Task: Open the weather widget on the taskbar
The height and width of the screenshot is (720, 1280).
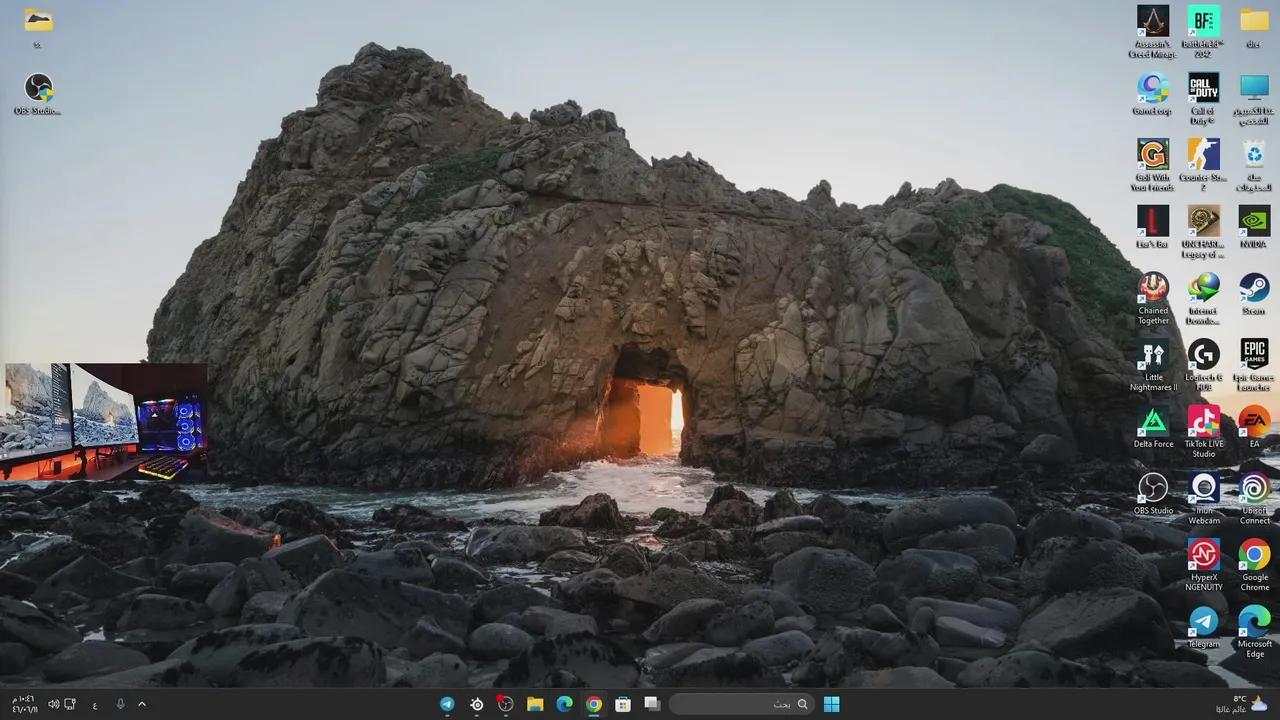Action: pos(1245,704)
